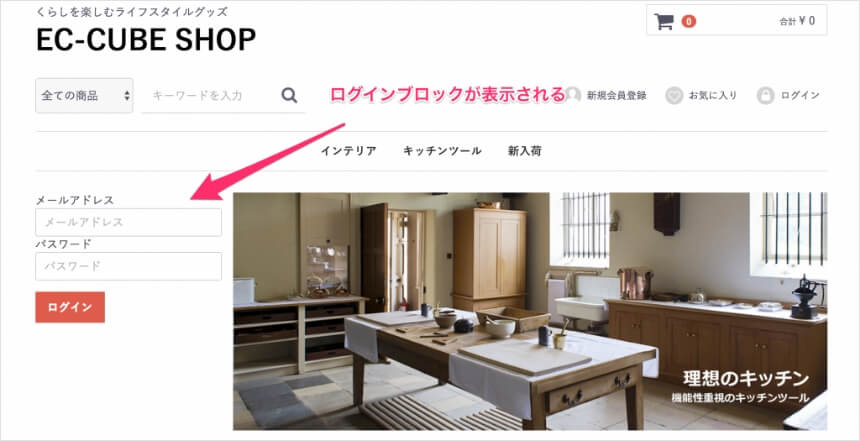Screen dimensions: 860x441
Task: Click the category dropdown arrows
Action: [127, 95]
